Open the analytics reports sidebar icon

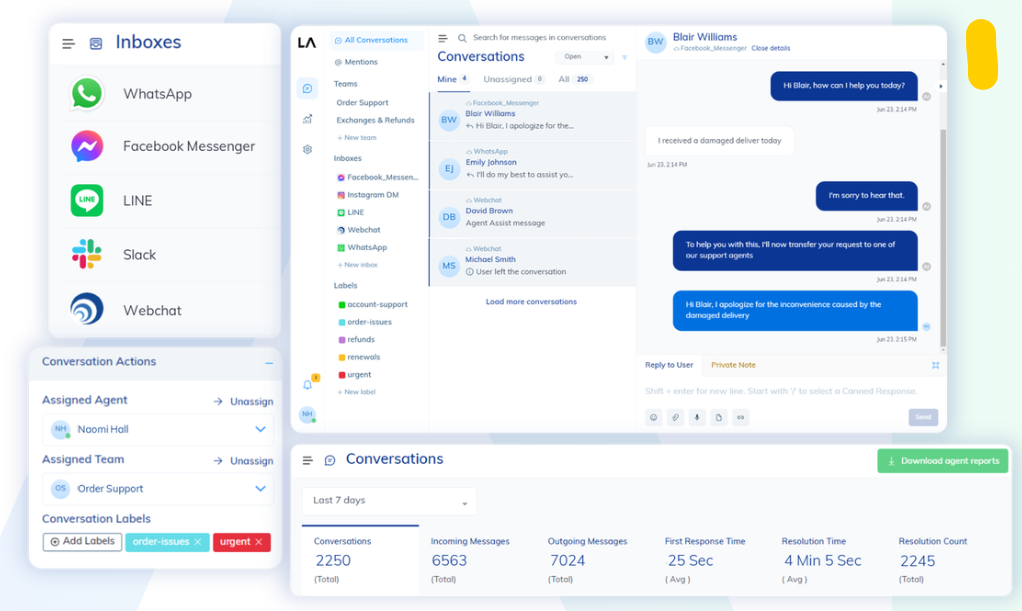[x=307, y=118]
